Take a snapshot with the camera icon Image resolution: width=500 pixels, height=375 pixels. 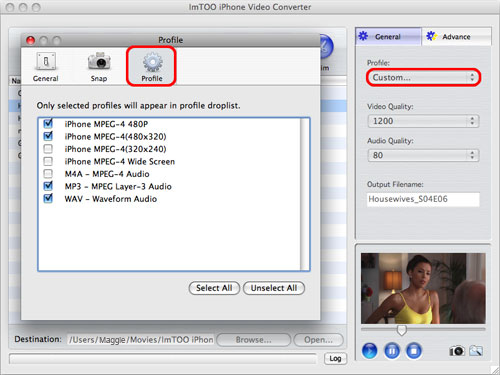point(457,351)
